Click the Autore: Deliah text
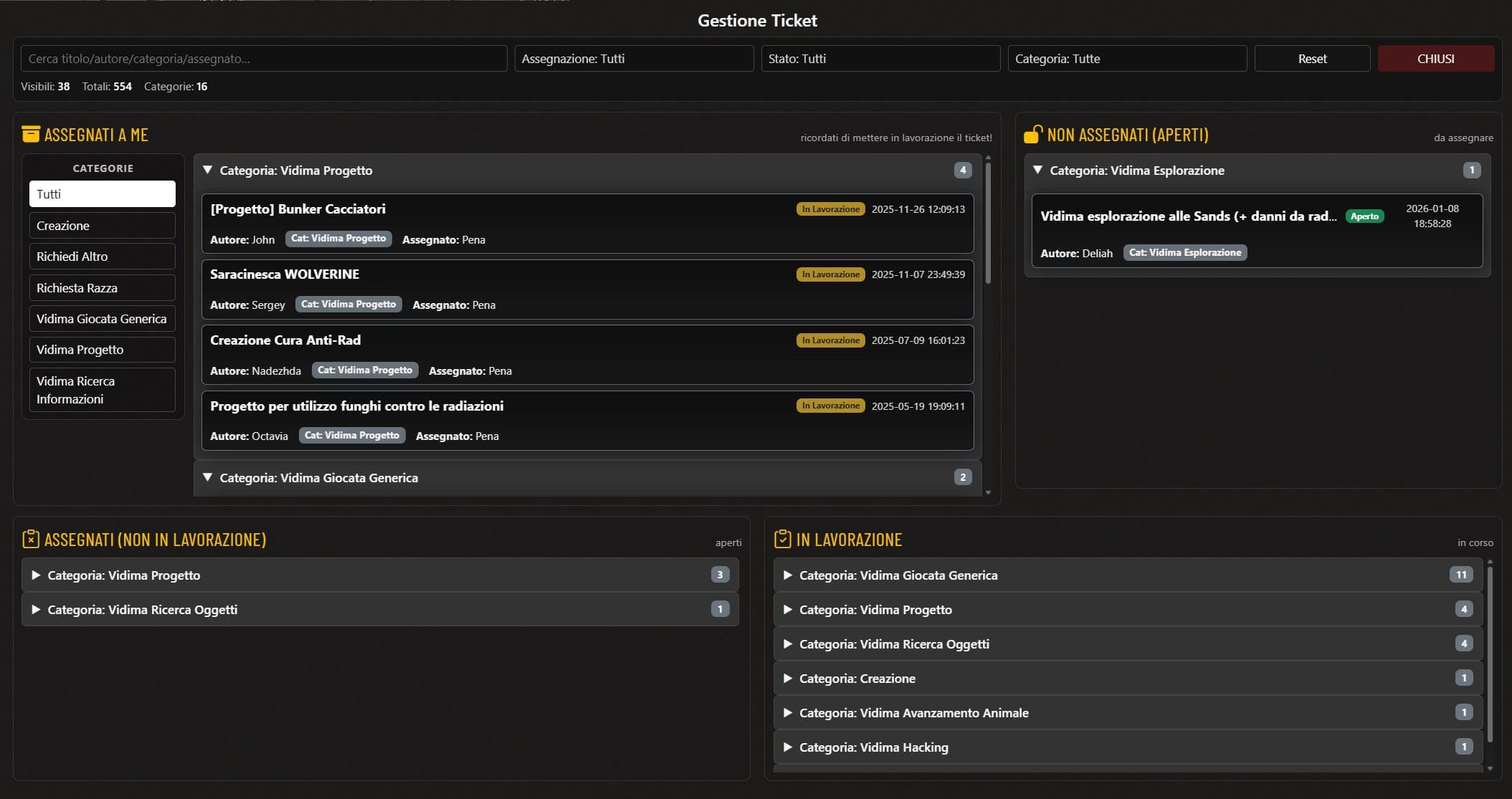1512x799 pixels. [1077, 254]
